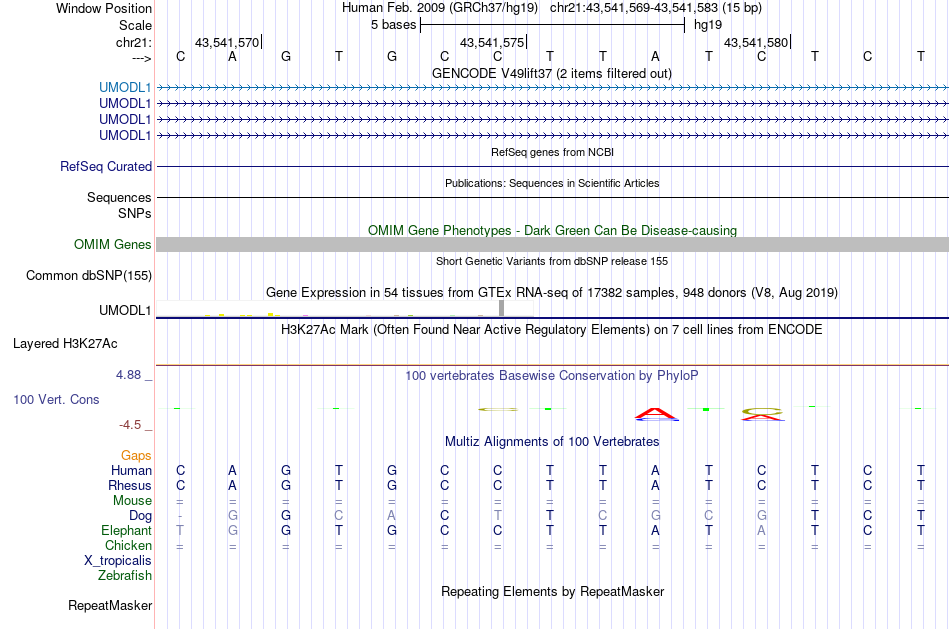Screen dimensions: 950x629
Task: Click the Common dbSNP(155) label
Action: click(x=88, y=275)
